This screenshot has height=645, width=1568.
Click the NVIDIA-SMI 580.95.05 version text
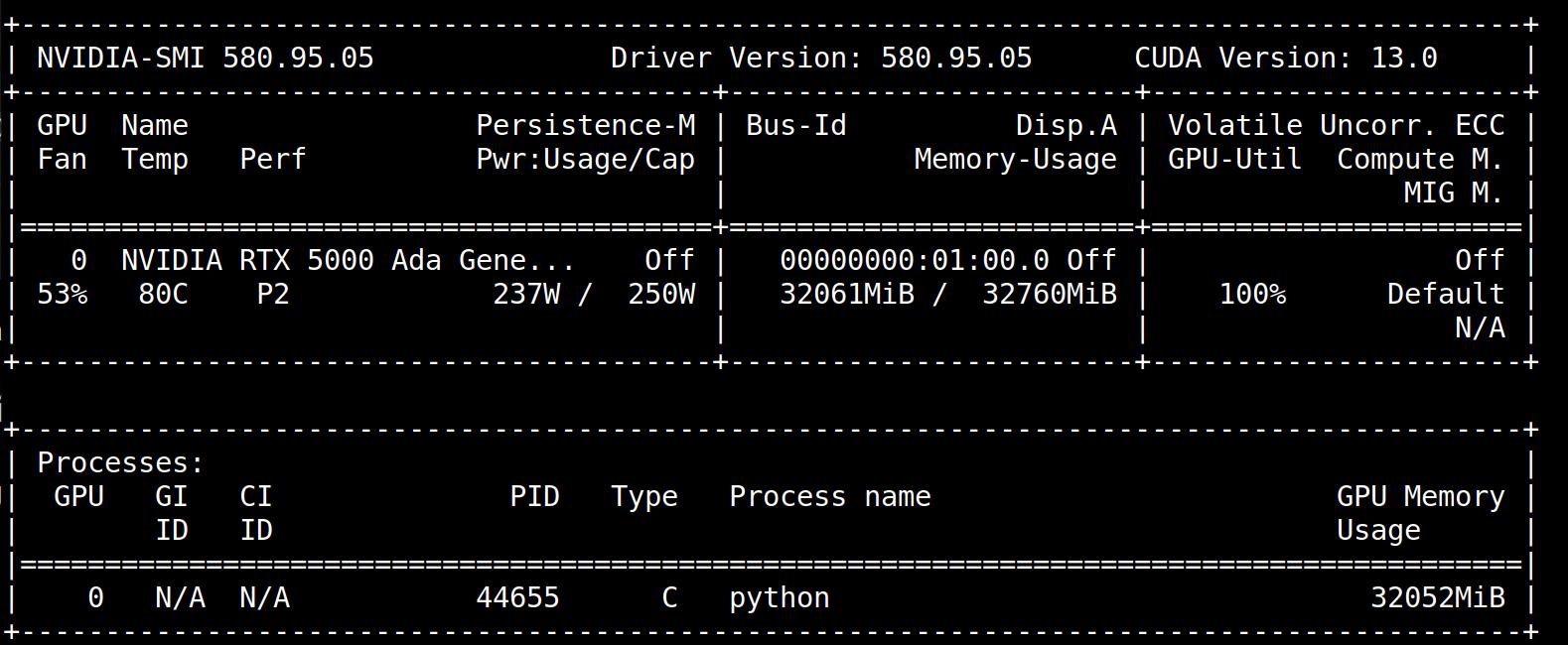pos(205,58)
